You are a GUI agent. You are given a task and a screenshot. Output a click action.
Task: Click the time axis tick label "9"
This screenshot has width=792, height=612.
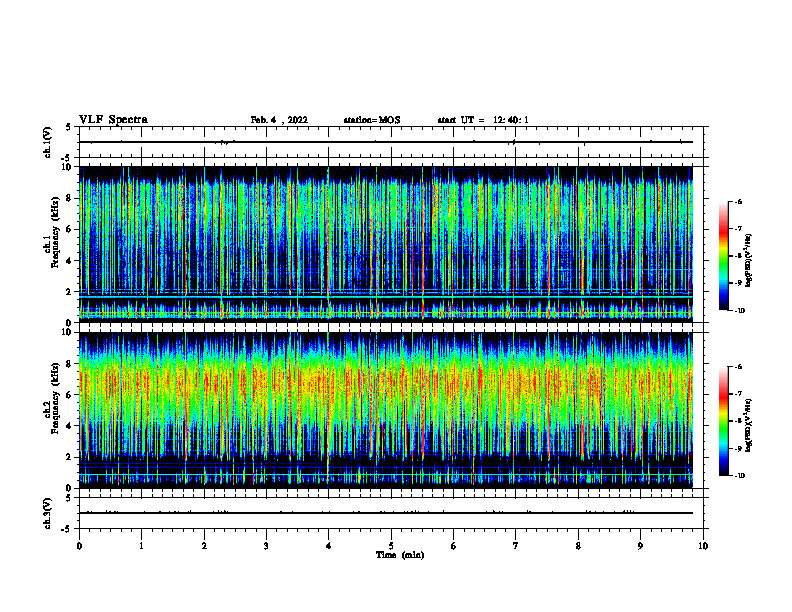point(640,546)
